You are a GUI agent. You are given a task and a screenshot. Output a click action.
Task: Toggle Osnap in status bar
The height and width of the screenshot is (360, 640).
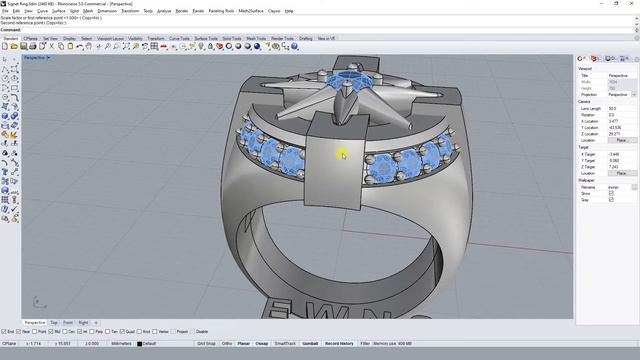point(262,344)
